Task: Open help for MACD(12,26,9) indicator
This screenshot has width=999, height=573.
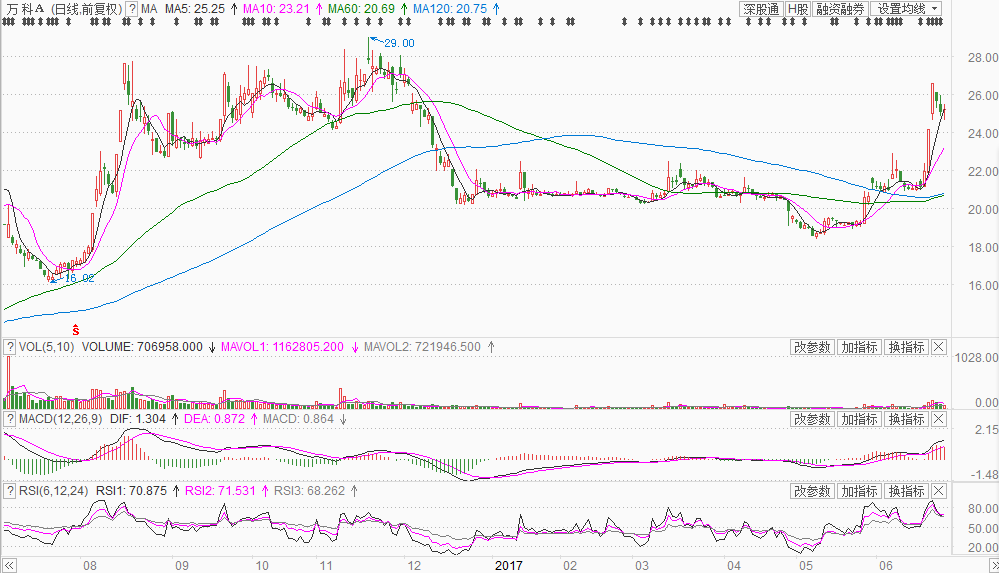Action: click(10, 419)
